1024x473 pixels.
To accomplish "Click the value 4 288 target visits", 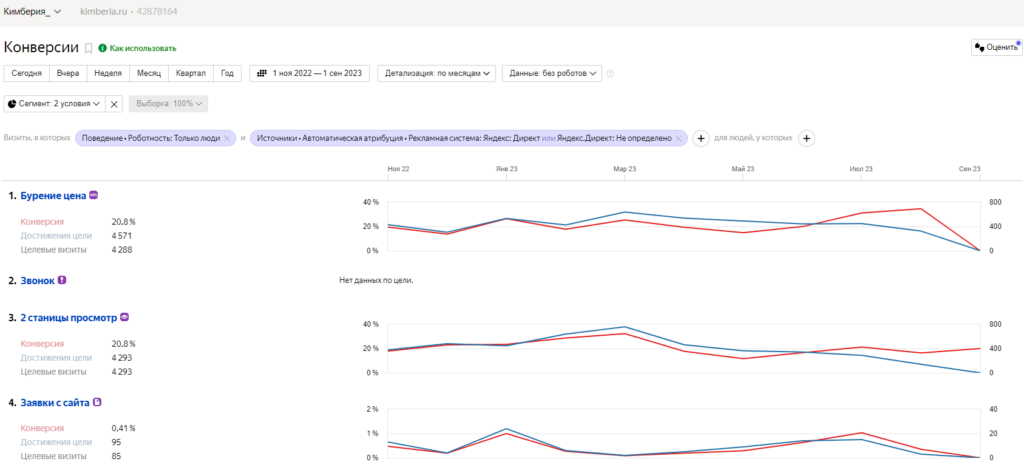I will (x=122, y=250).
